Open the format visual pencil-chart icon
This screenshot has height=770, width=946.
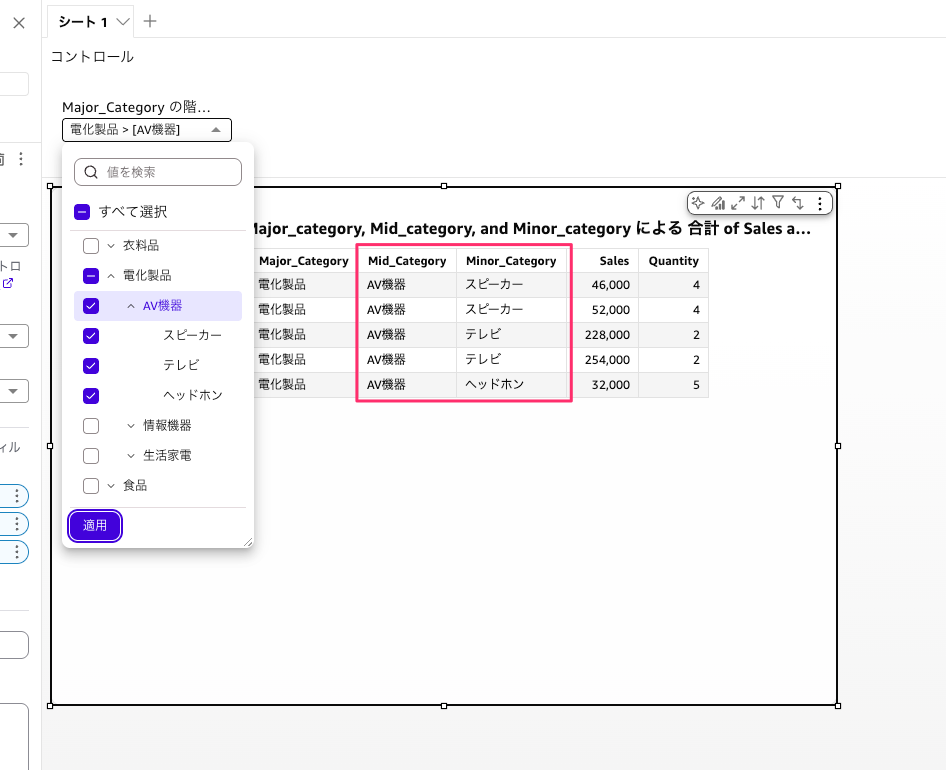coord(718,203)
